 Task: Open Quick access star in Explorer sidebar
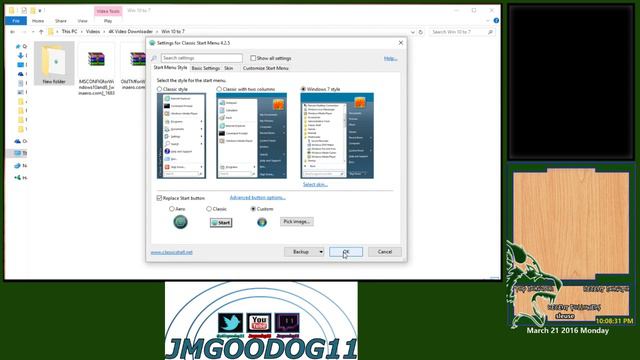(x=18, y=47)
